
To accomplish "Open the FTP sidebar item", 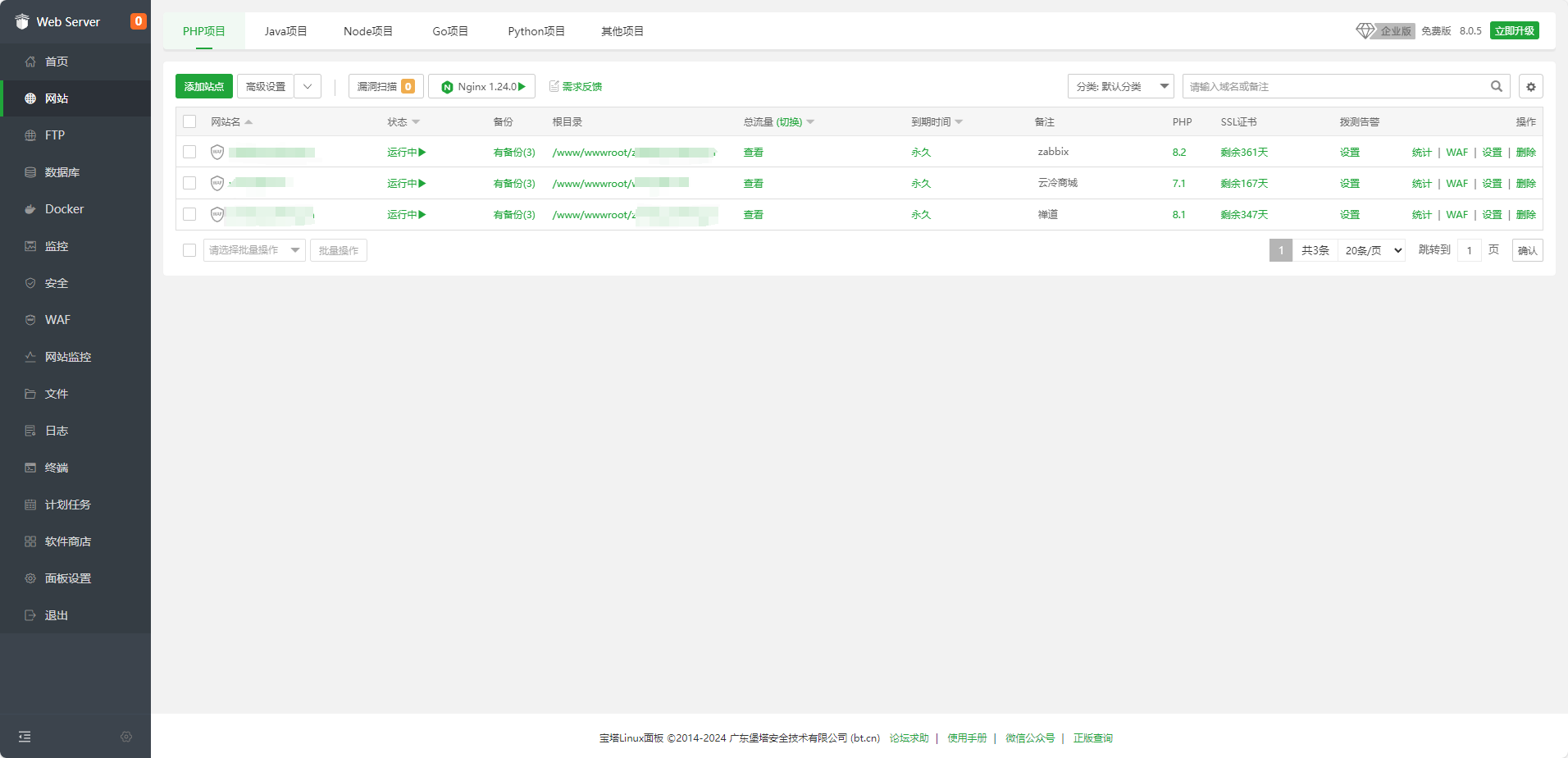I will coord(75,135).
